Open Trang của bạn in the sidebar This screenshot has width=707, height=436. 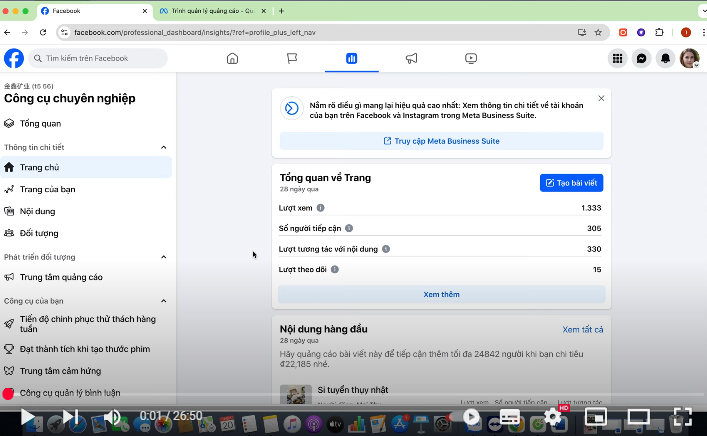[x=86, y=189]
